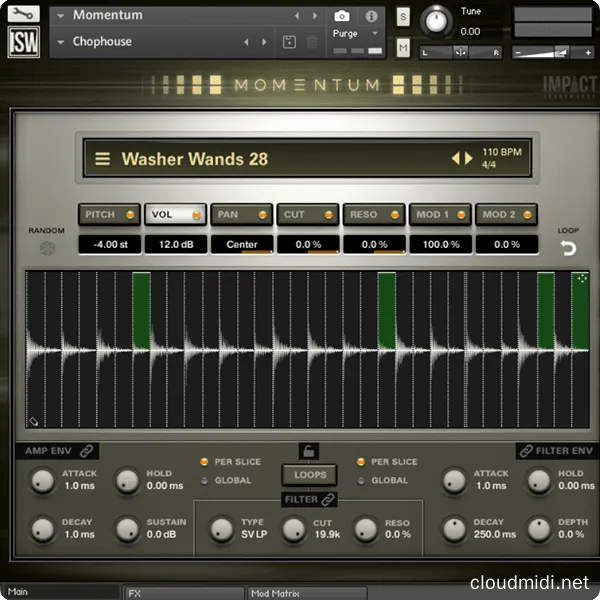Viewport: 600px width, 600px height.
Task: Click the AMP ENV link chain icon
Action: coord(86,451)
